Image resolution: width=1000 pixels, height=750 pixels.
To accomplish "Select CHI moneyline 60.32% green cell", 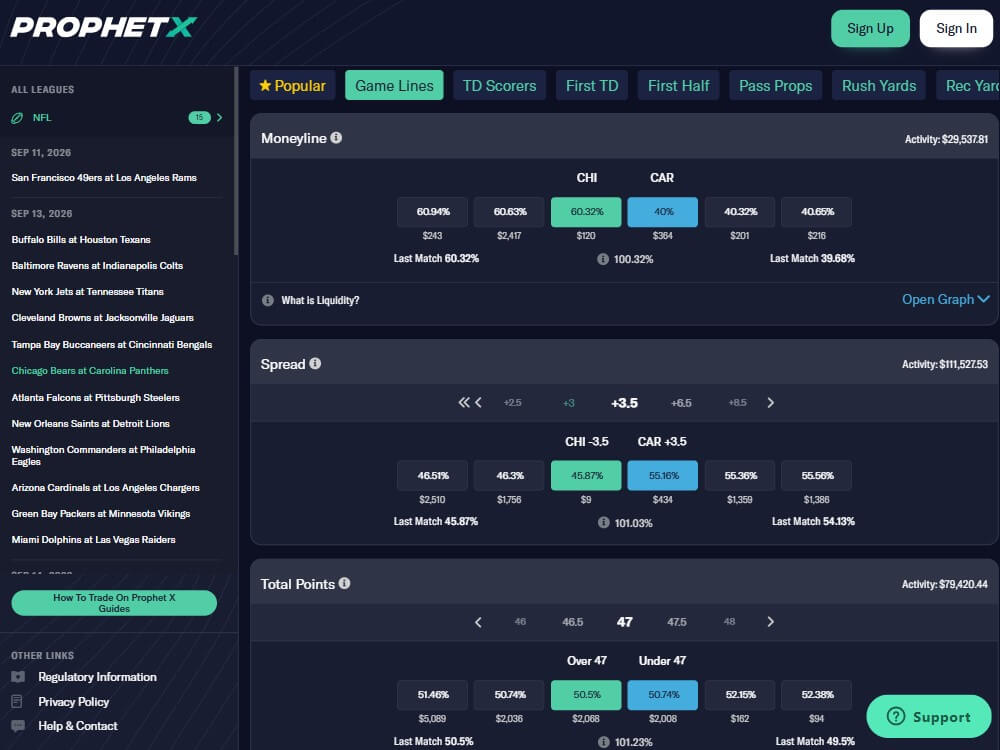I will click(x=586, y=212).
